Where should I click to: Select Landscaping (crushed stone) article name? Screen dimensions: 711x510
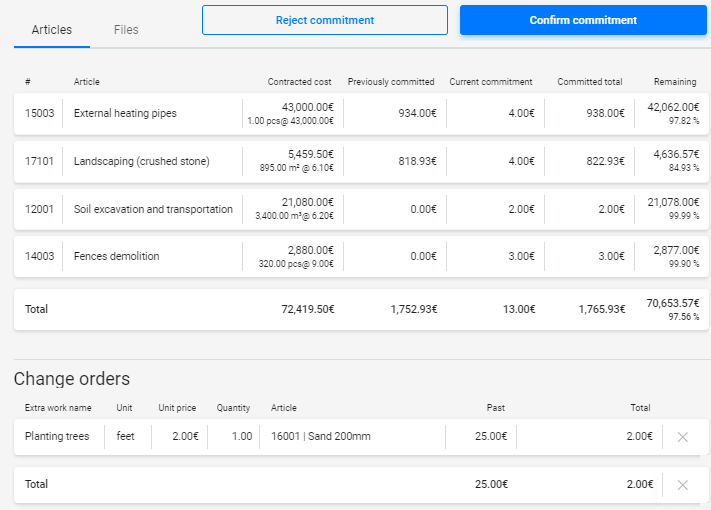(141, 161)
